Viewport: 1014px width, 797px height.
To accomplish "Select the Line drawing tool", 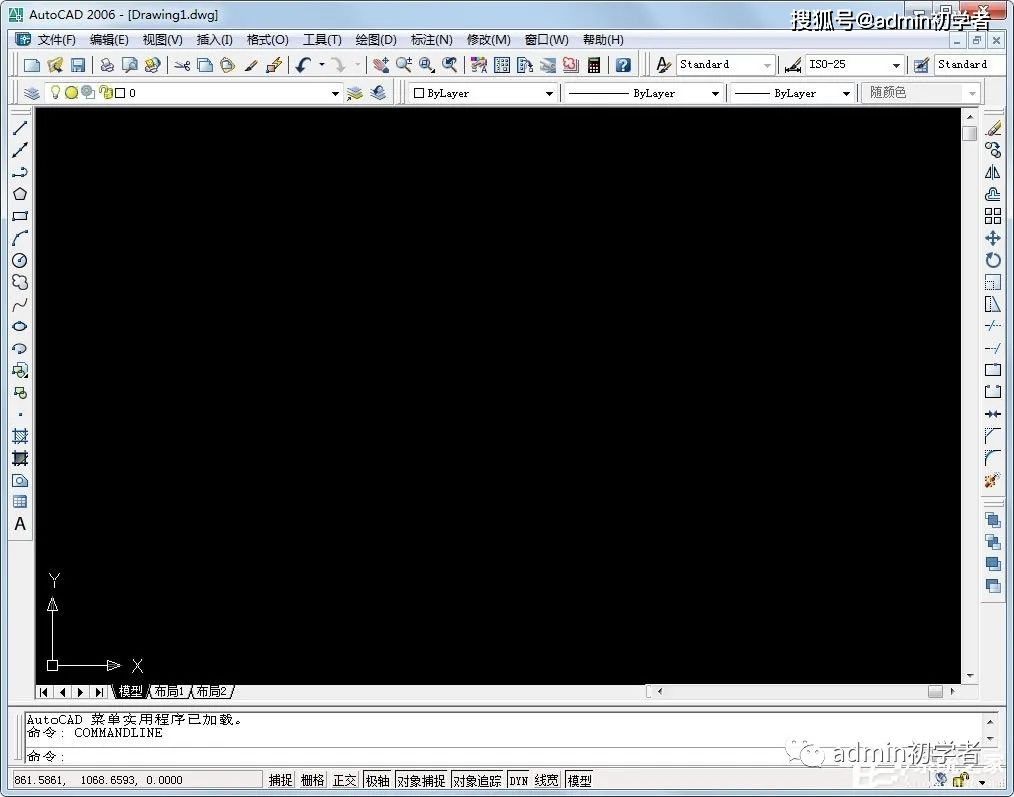I will click(x=19, y=128).
